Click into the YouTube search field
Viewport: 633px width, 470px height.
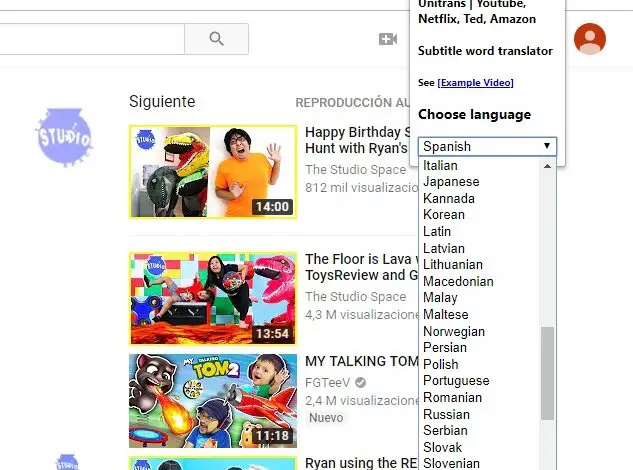pyautogui.click(x=92, y=39)
